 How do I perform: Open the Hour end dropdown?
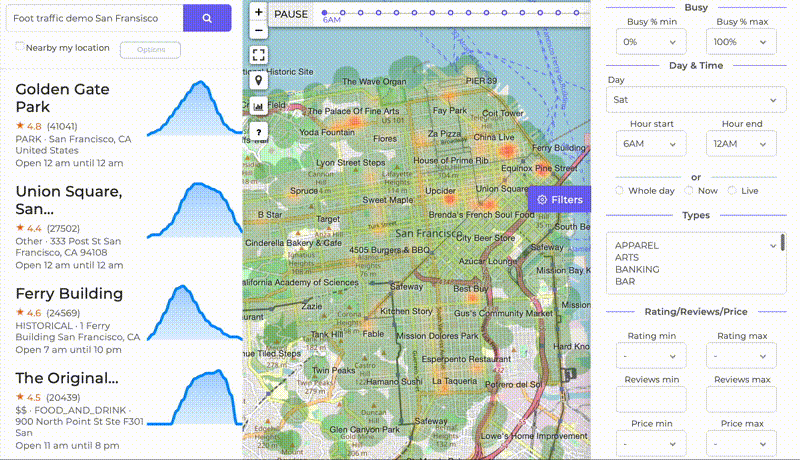tap(741, 144)
